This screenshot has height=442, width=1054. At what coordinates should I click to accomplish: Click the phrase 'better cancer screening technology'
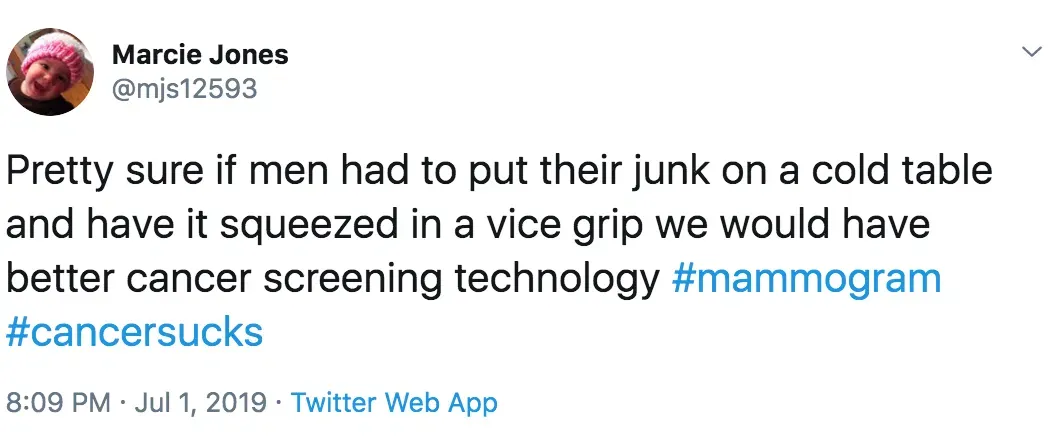[x=332, y=278]
